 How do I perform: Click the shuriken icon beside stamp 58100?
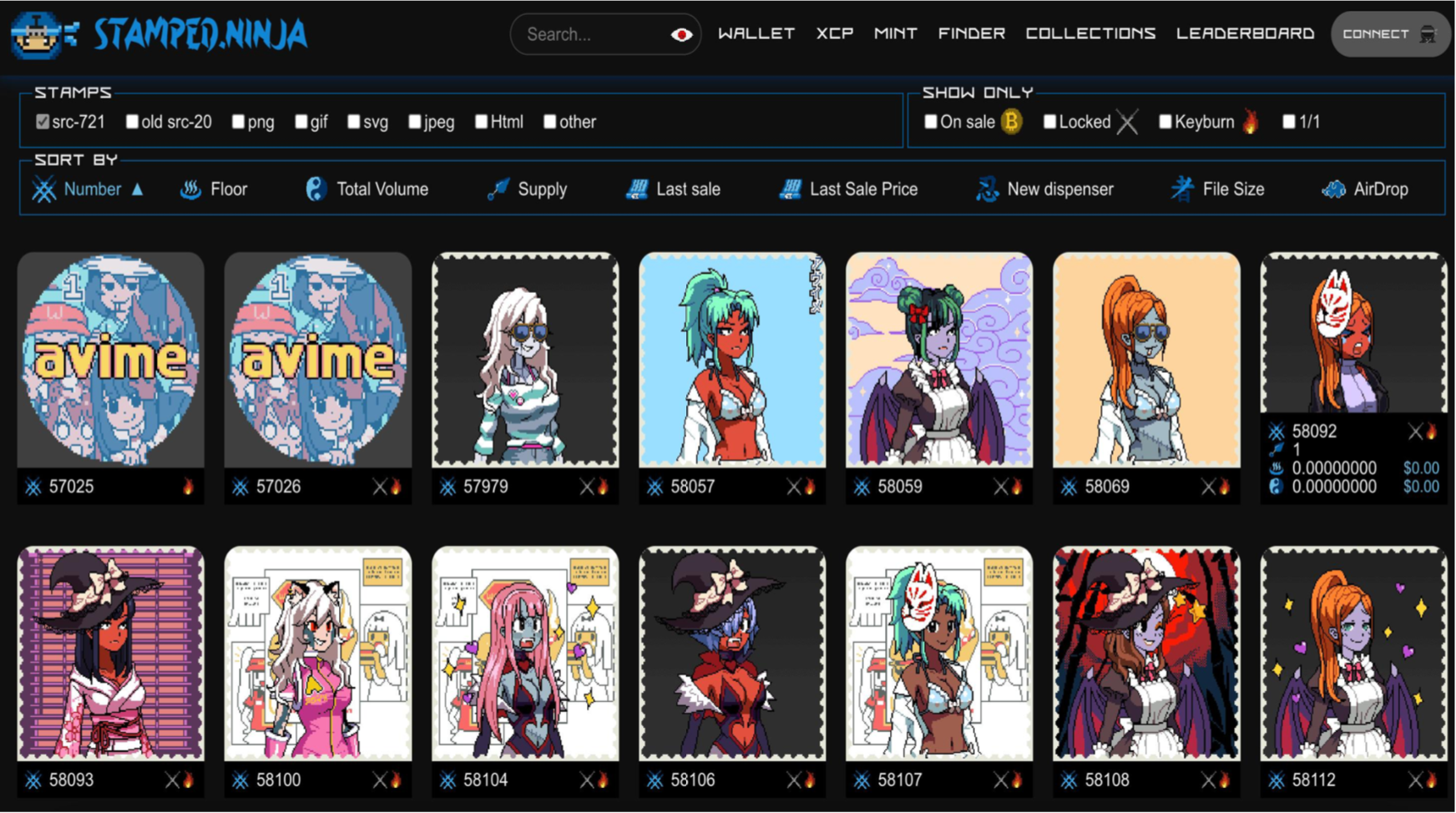[240, 780]
